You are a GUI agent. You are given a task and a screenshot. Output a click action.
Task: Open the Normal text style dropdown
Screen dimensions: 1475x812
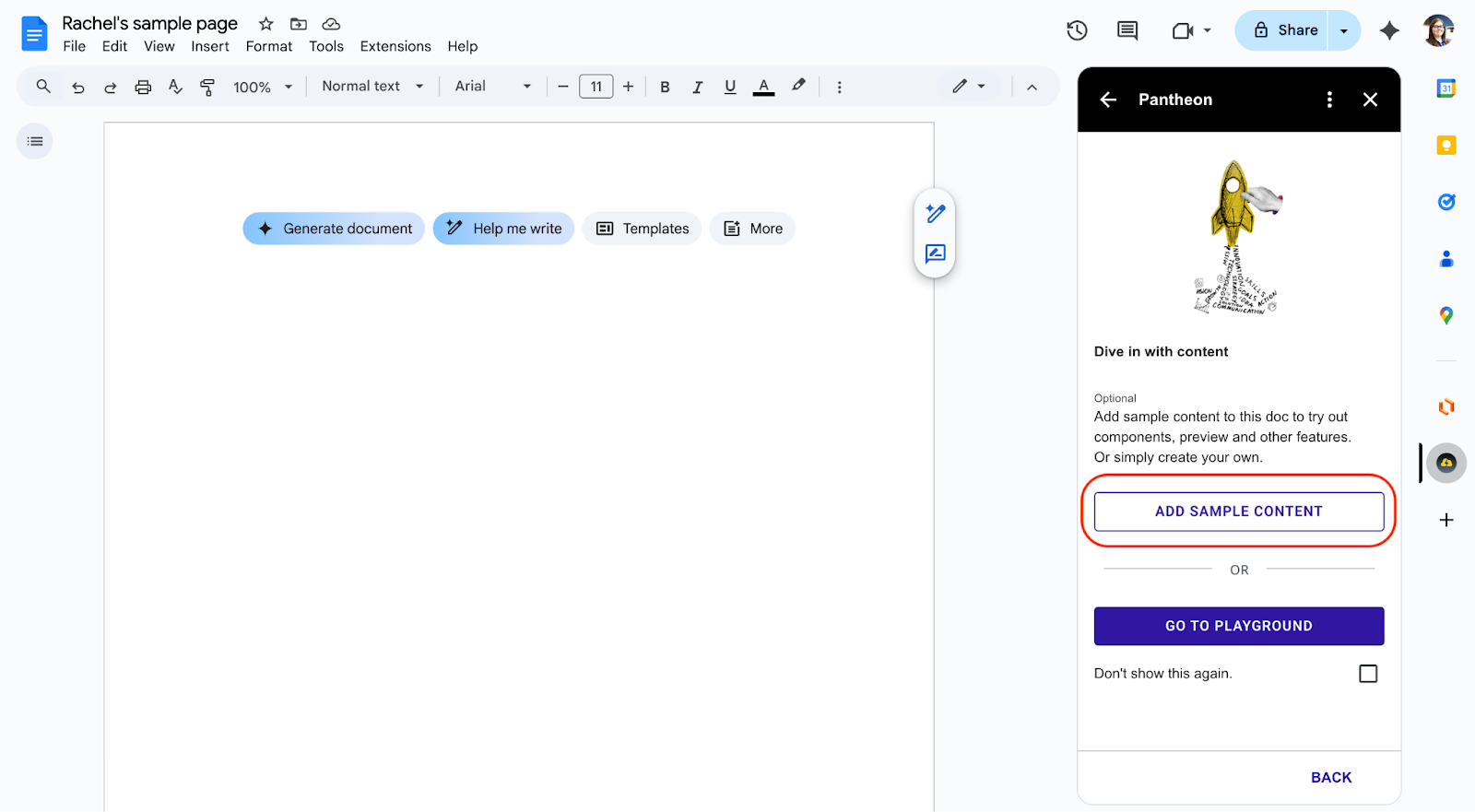[372, 87]
